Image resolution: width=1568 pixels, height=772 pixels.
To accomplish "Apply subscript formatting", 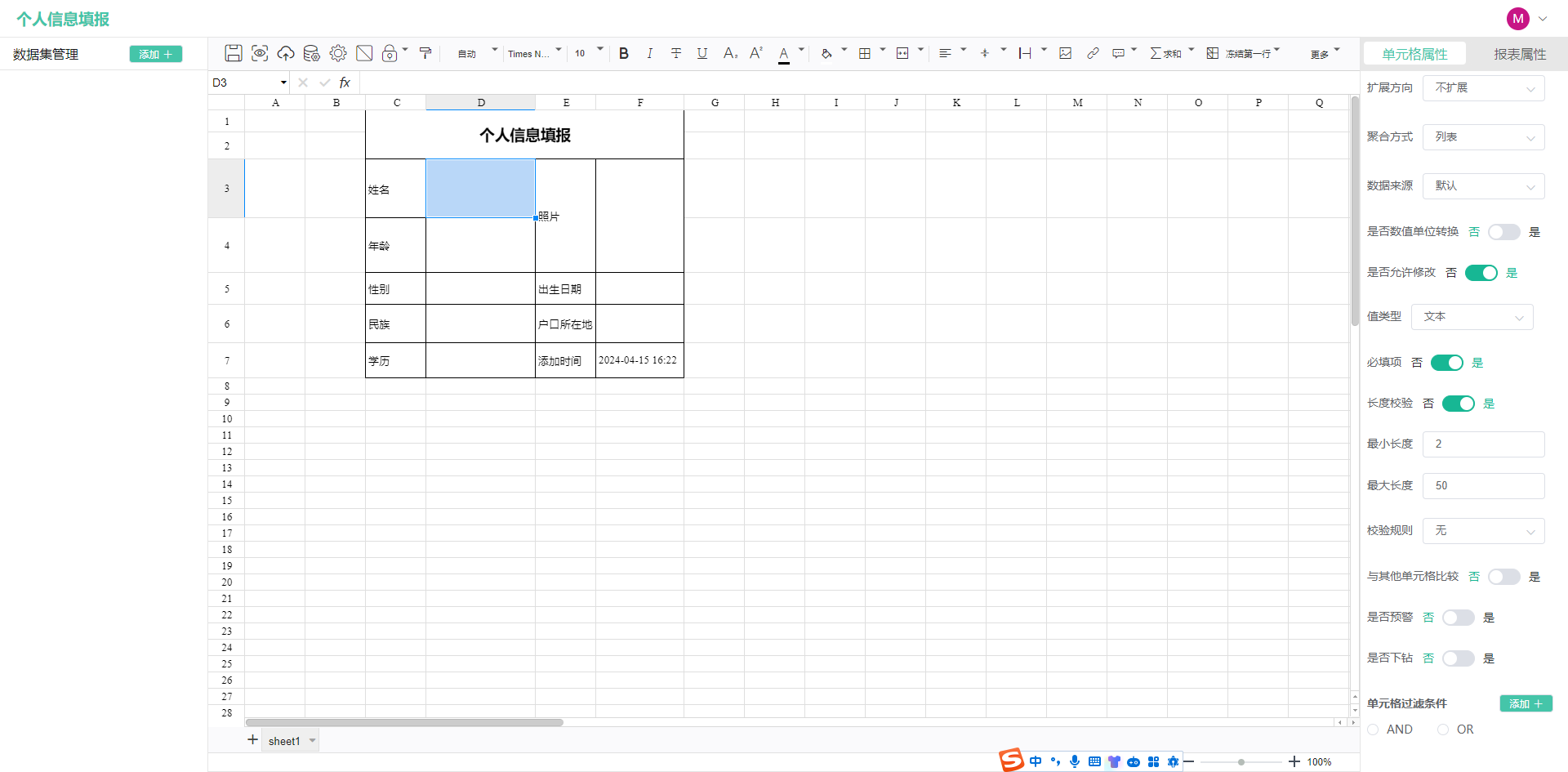I will coord(730,53).
